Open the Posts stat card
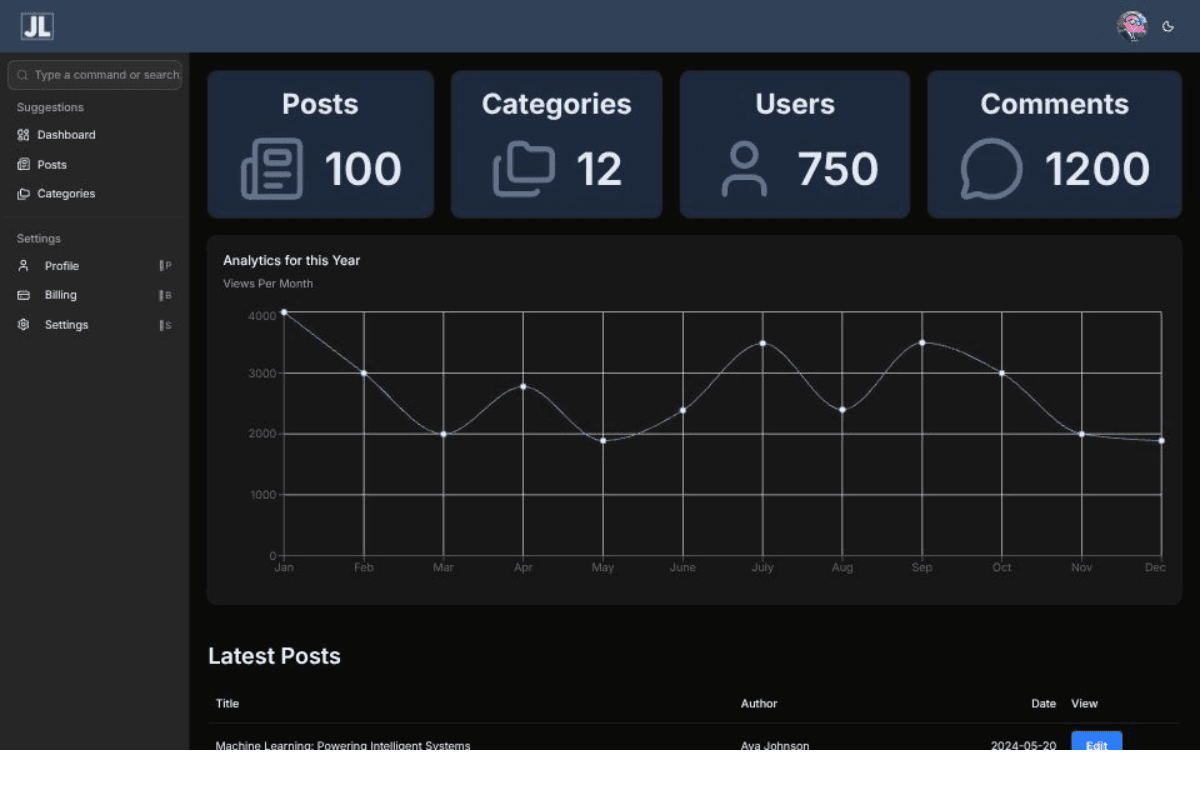This screenshot has width=1200, height=798. coord(321,144)
